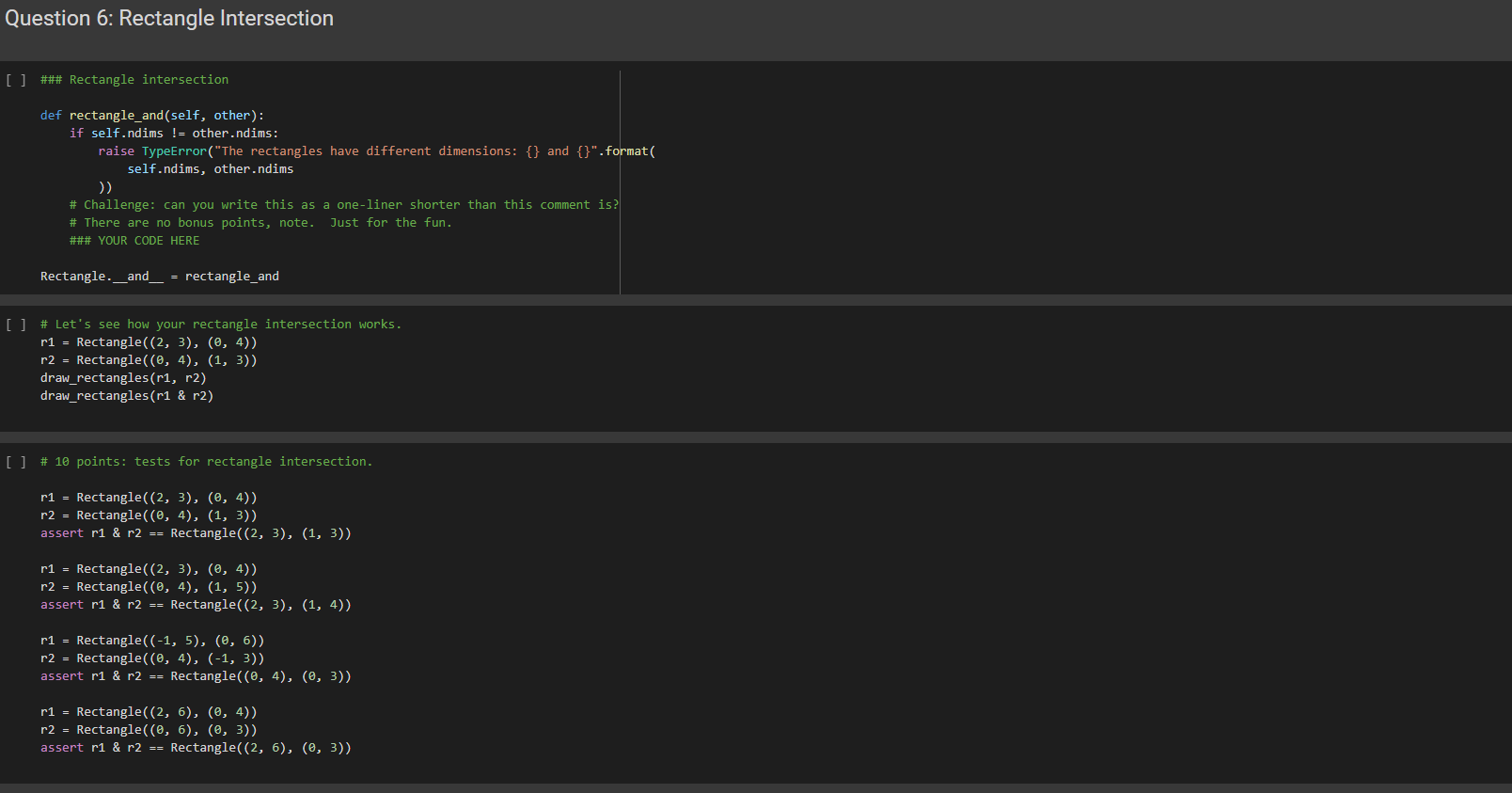This screenshot has height=793, width=1512.
Task: Click the '### Rectangle intersection' comment
Action: click(x=134, y=80)
